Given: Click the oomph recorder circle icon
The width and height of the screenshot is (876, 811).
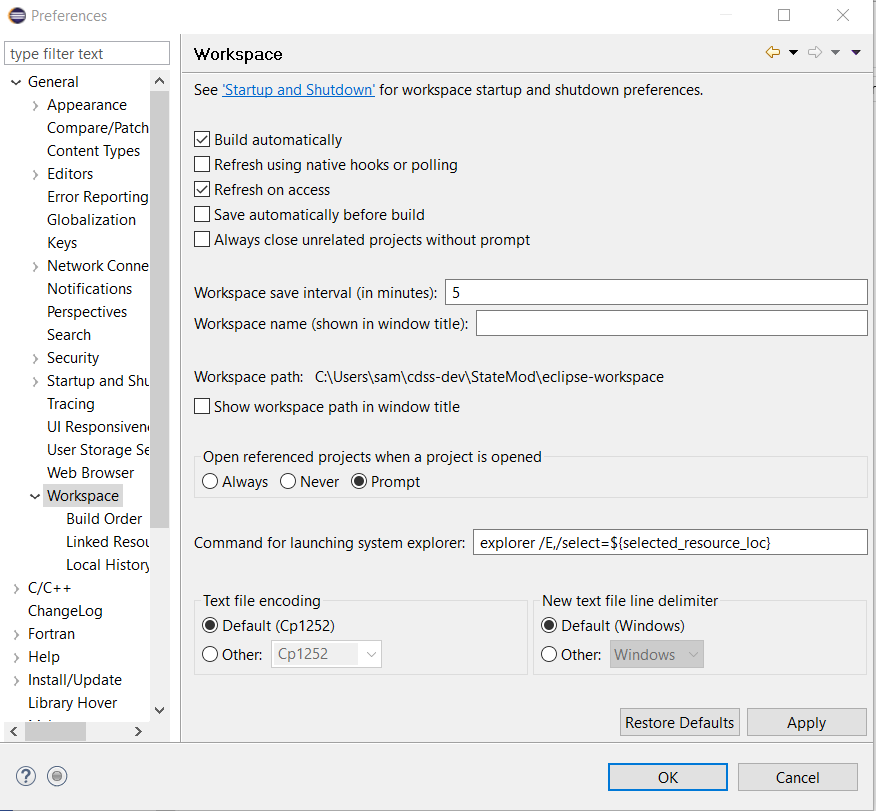Looking at the screenshot, I should 57,776.
